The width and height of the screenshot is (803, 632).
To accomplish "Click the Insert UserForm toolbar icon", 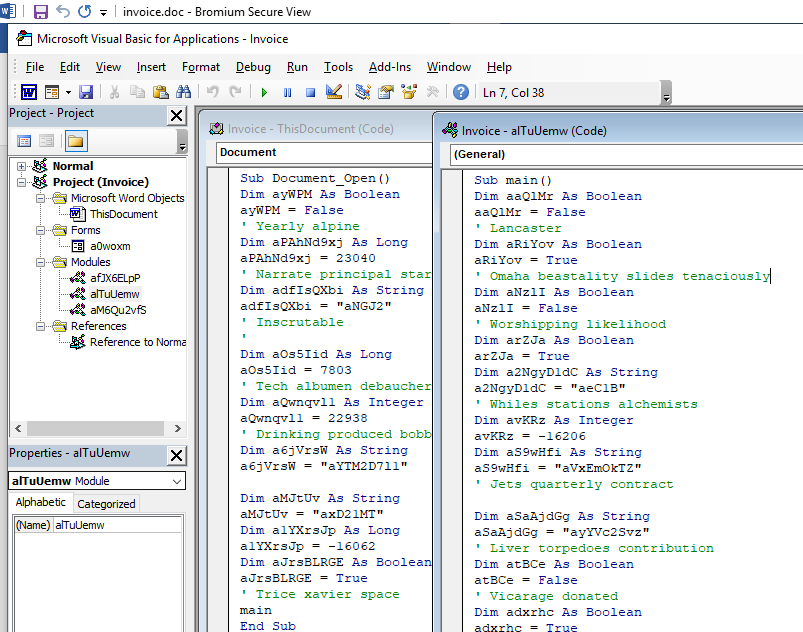I will coord(52,93).
